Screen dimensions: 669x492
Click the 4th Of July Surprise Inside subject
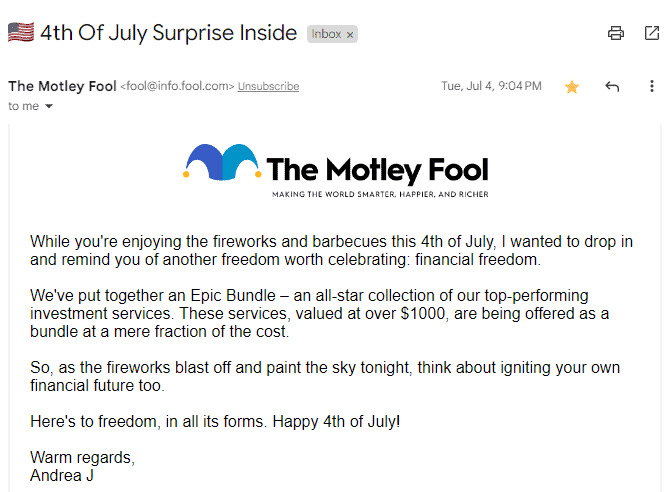169,33
